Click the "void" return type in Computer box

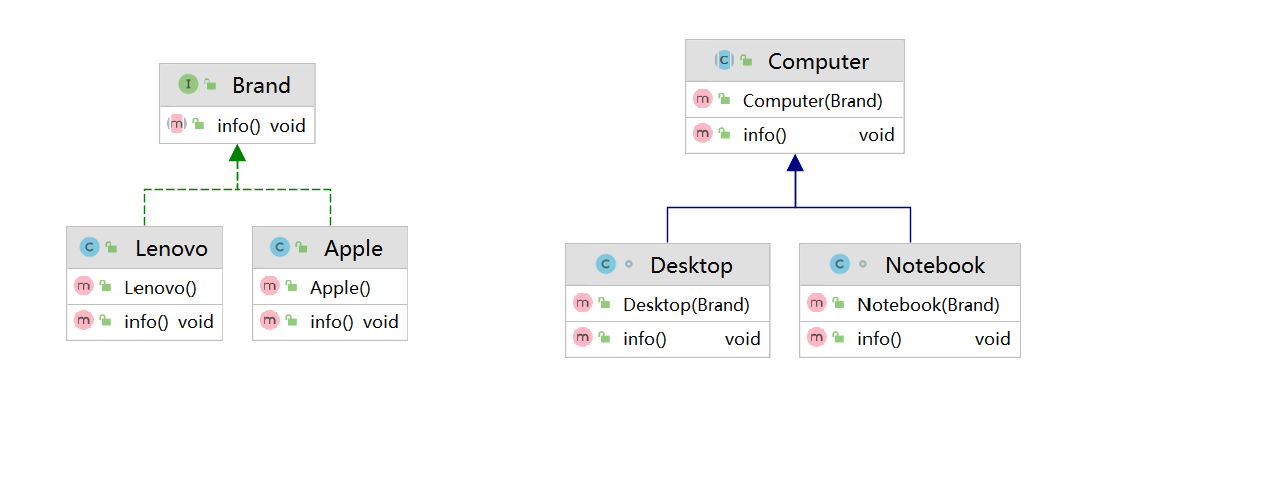pyautogui.click(x=877, y=135)
